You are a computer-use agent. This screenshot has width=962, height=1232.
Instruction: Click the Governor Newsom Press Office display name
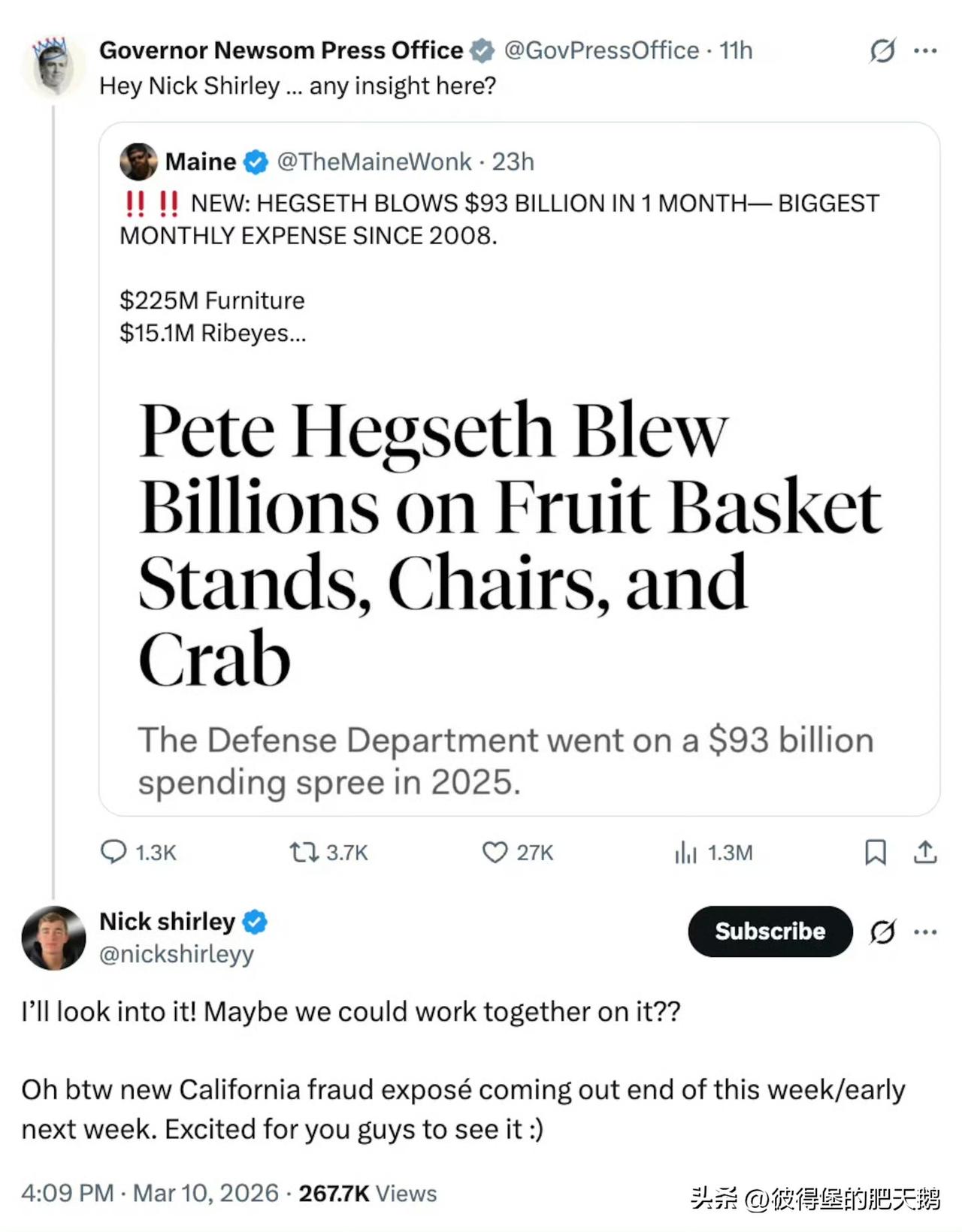[281, 50]
